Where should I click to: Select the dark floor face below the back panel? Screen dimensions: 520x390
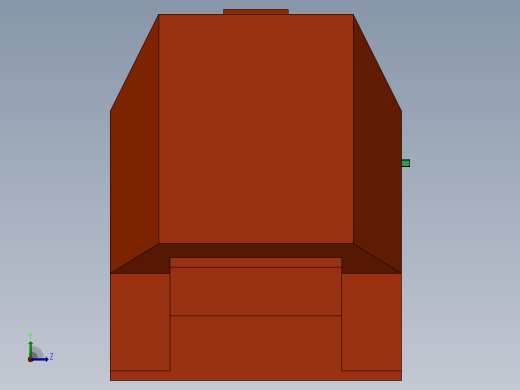click(256, 251)
